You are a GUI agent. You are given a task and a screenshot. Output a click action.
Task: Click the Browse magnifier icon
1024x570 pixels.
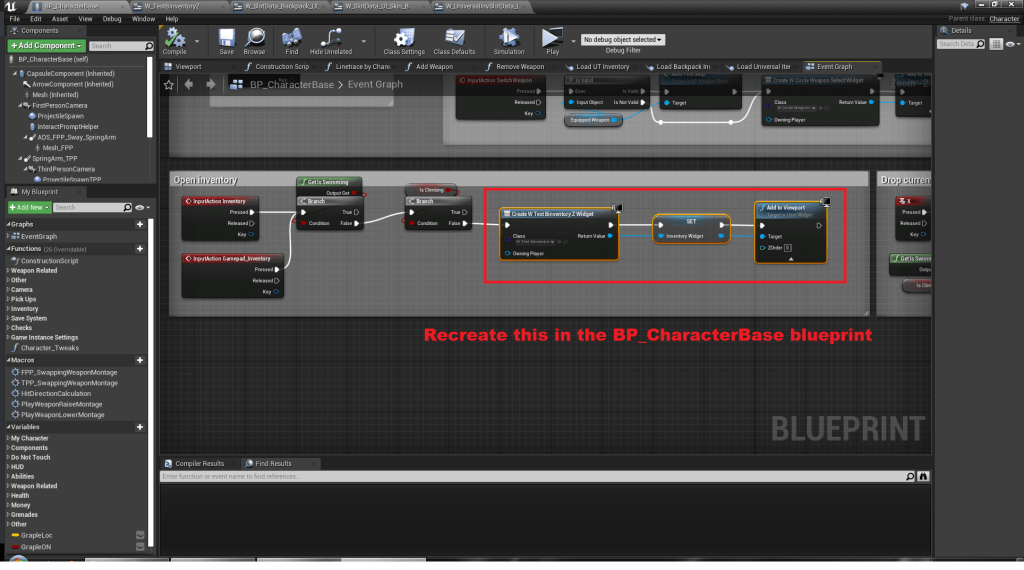(x=255, y=39)
